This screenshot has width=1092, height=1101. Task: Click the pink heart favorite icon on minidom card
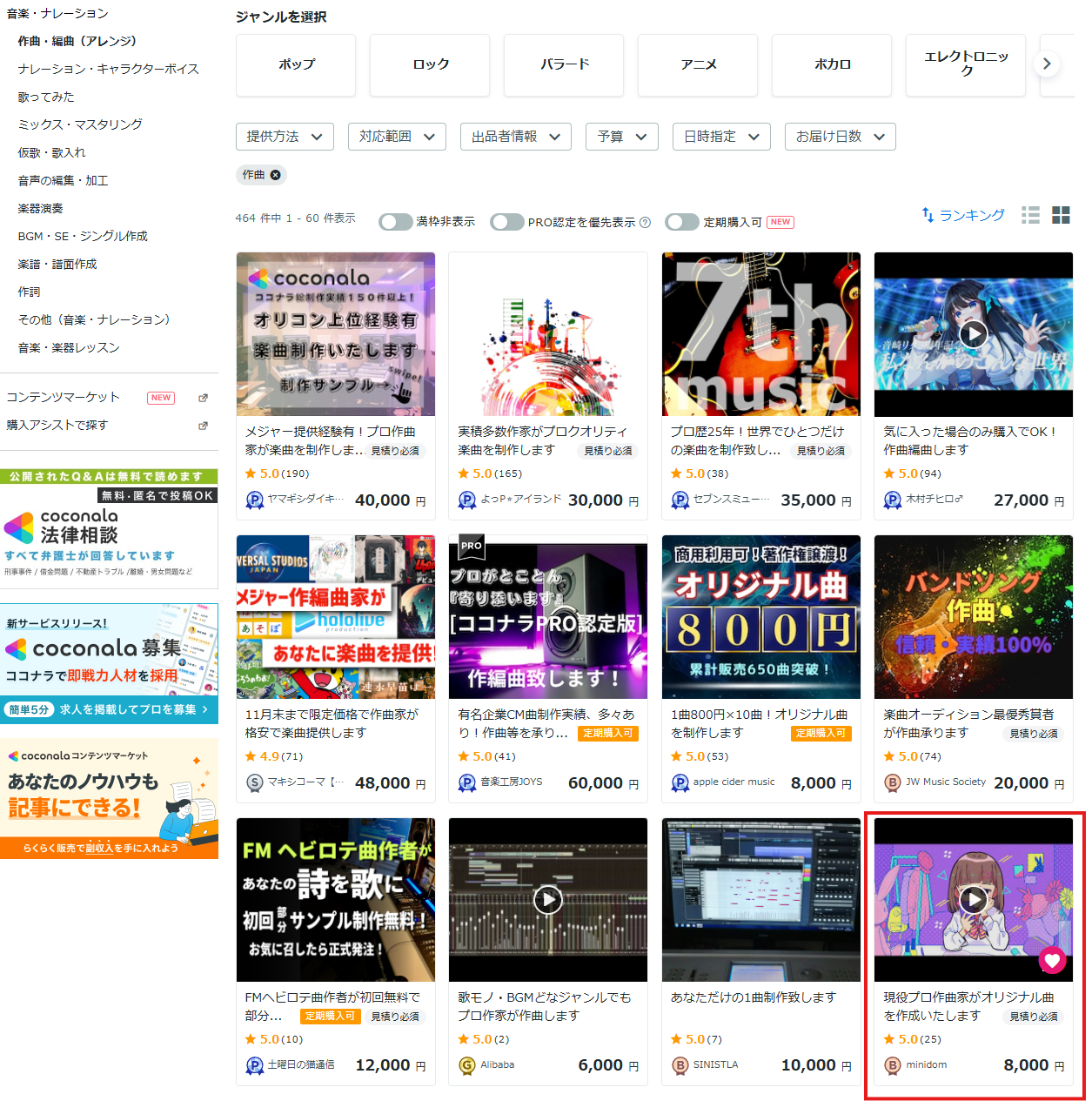tap(1052, 961)
